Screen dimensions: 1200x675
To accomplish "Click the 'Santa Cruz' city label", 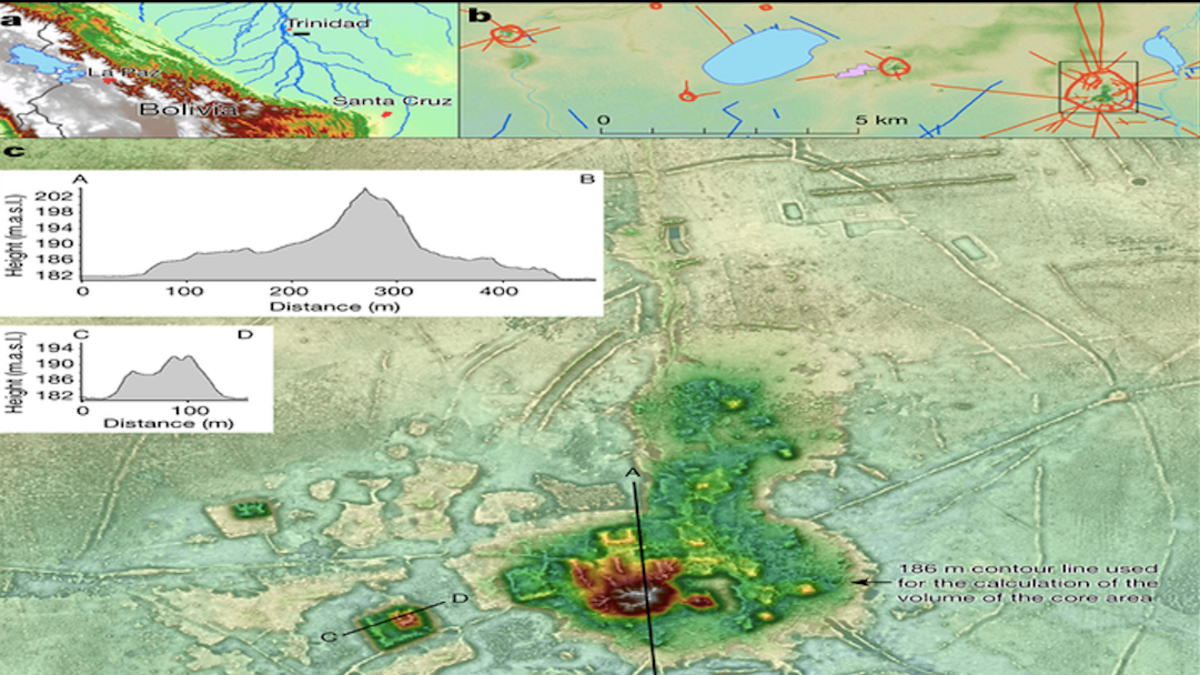I will tap(392, 101).
